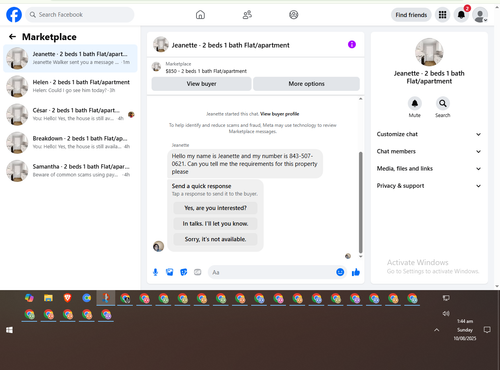The height and width of the screenshot is (370, 500).
Task: Open Copilot icon on taskbar
Action: (x=29, y=298)
